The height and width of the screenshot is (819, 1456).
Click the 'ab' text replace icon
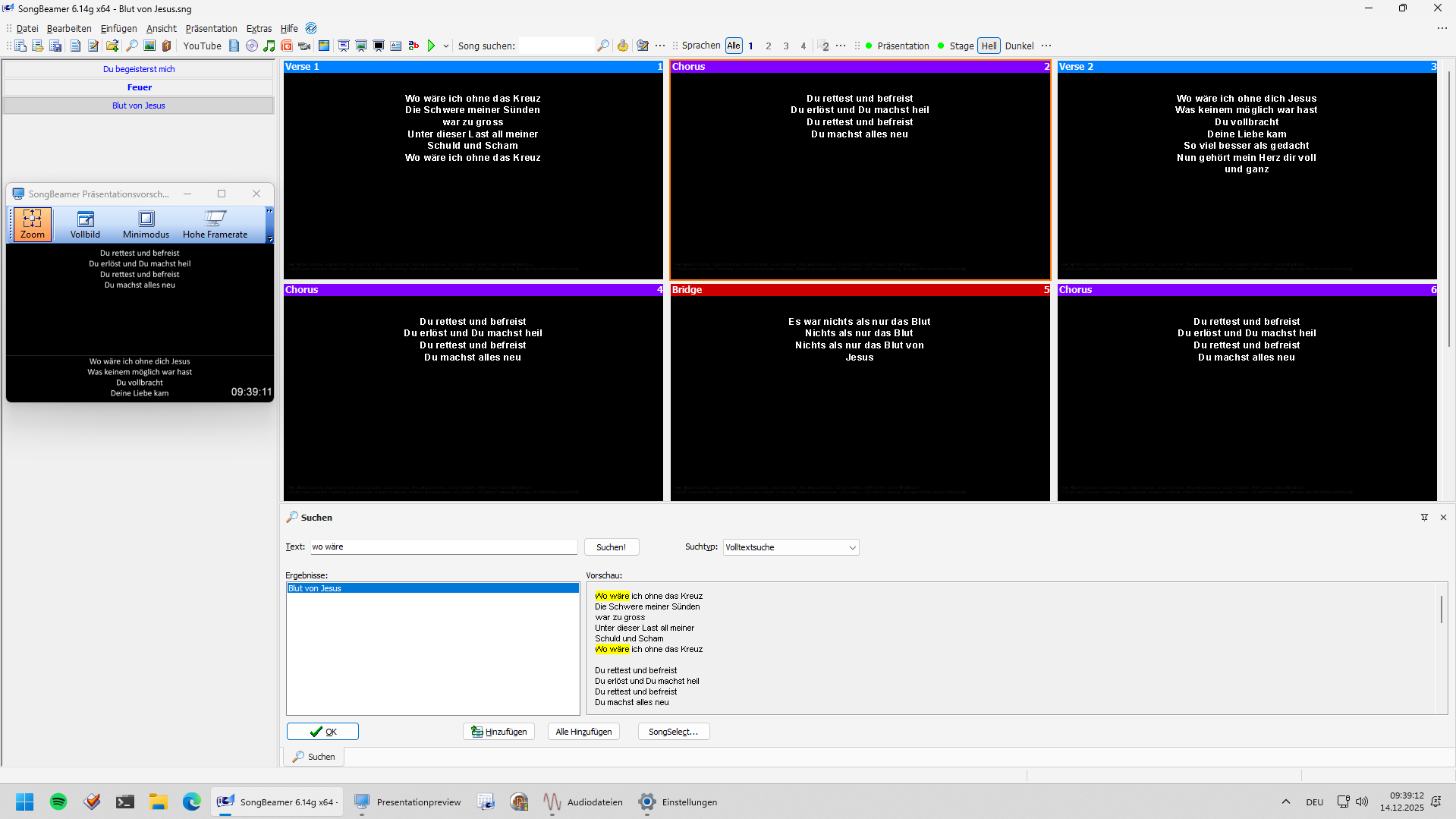click(414, 46)
